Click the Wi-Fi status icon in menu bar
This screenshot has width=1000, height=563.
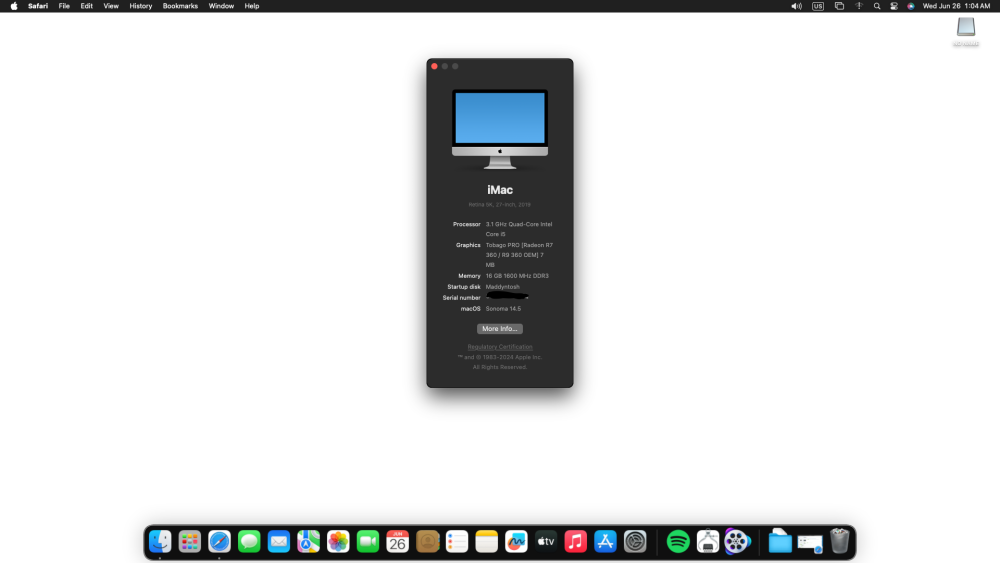coord(859,6)
